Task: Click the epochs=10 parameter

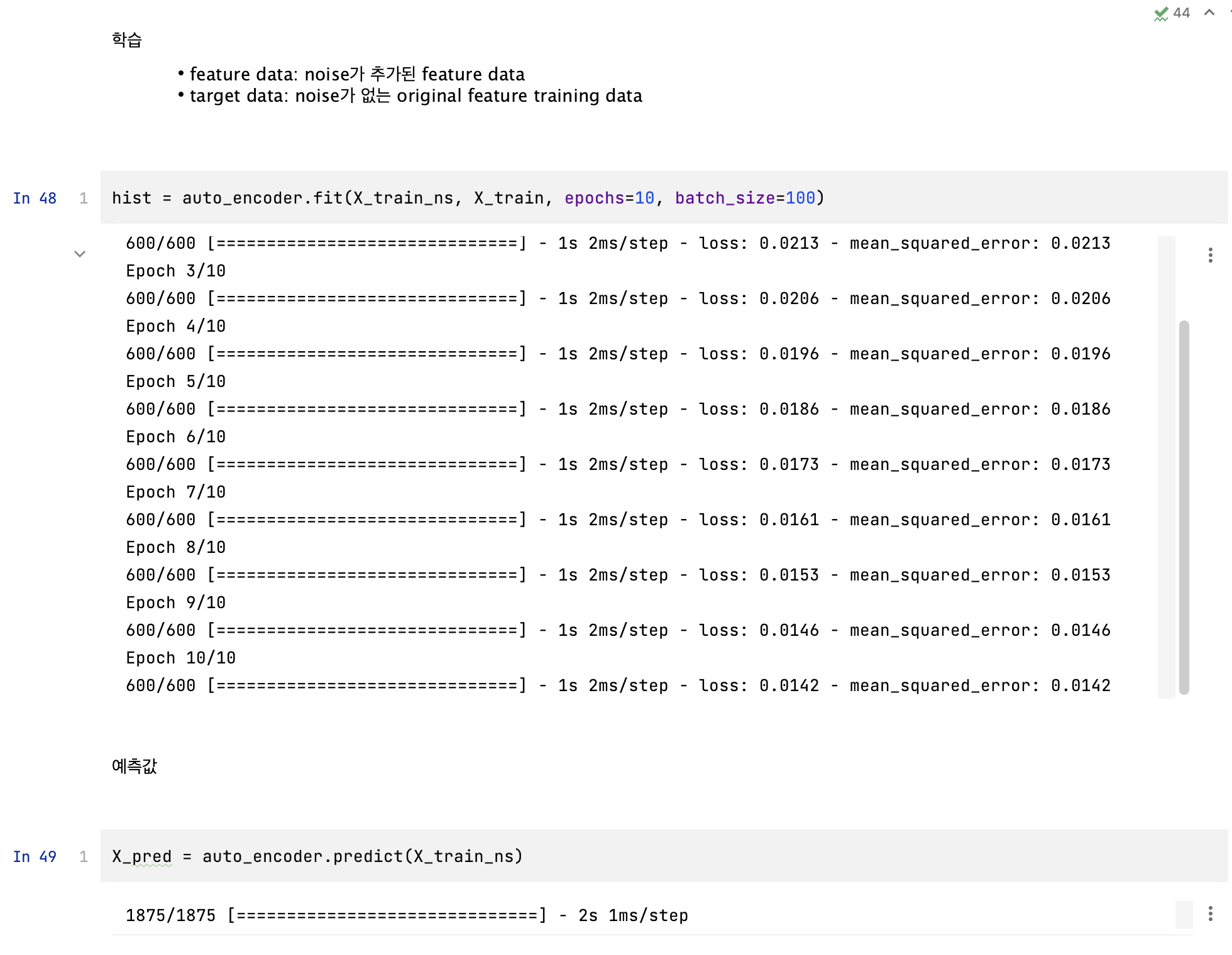Action: [x=608, y=199]
